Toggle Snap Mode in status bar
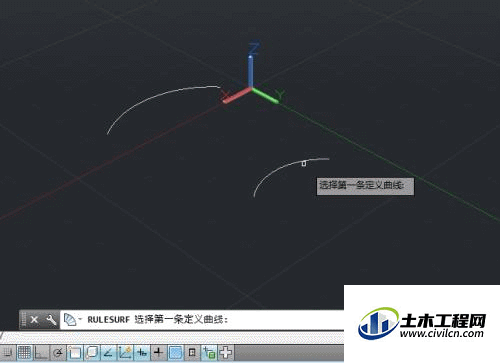 click(7, 353)
